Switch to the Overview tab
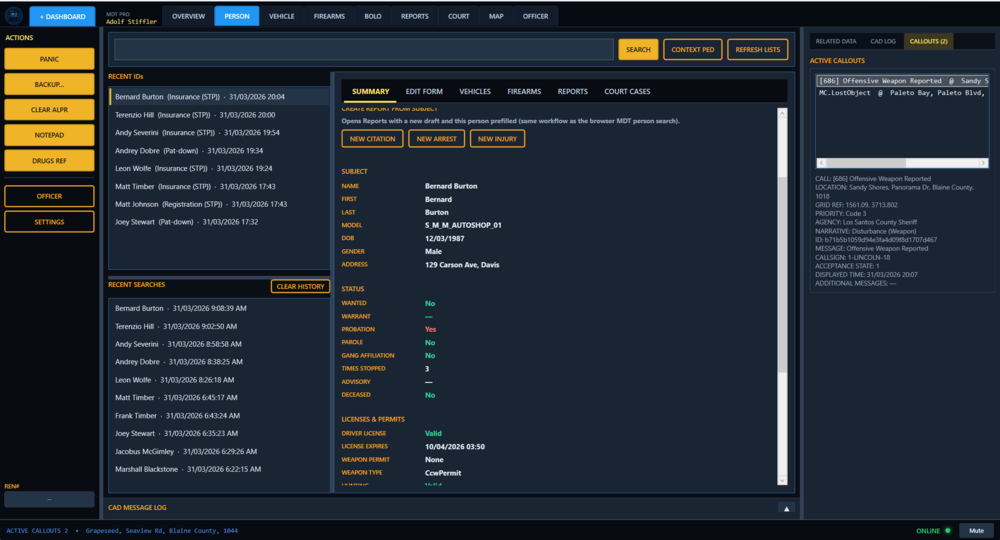 click(188, 17)
